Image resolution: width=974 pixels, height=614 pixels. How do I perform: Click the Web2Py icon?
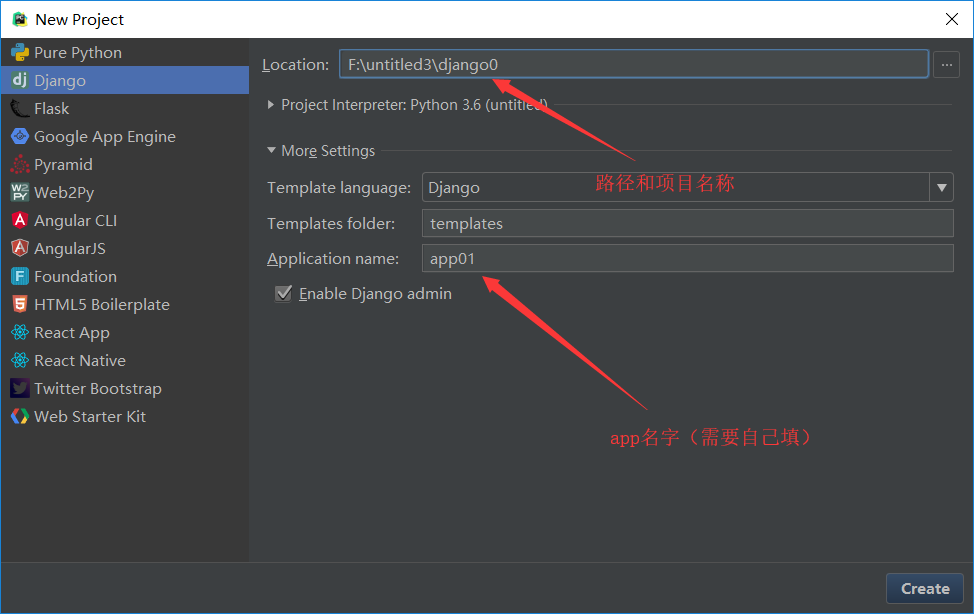click(x=20, y=192)
